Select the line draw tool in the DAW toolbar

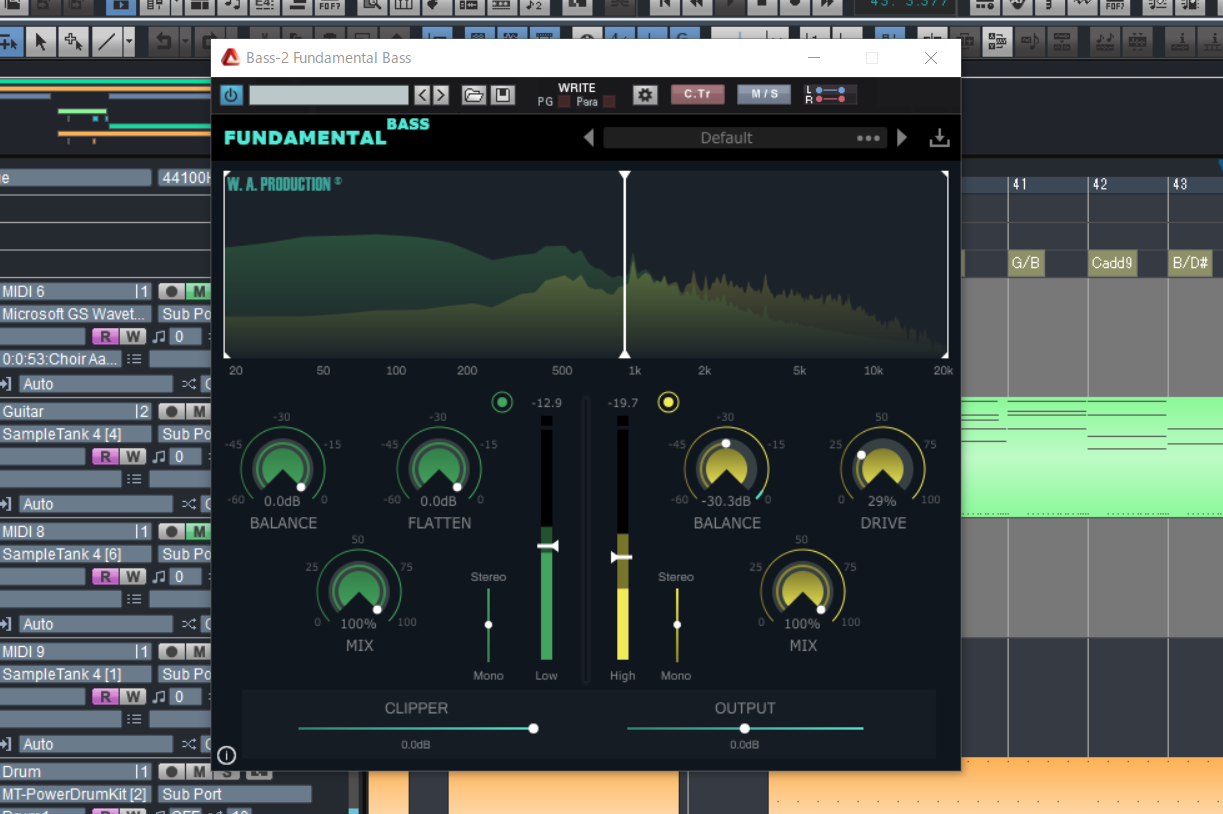(106, 42)
